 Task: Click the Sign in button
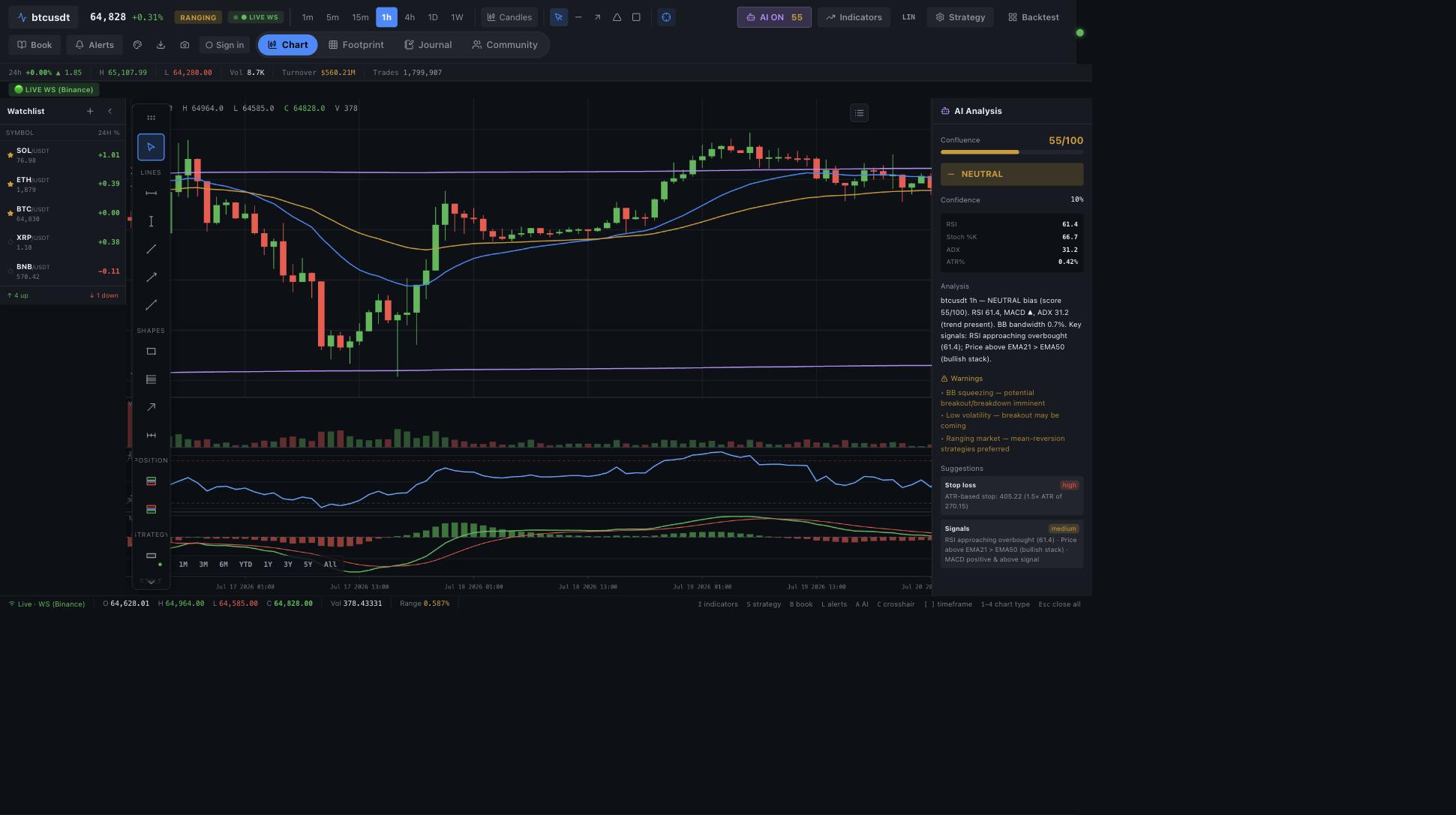pos(224,45)
